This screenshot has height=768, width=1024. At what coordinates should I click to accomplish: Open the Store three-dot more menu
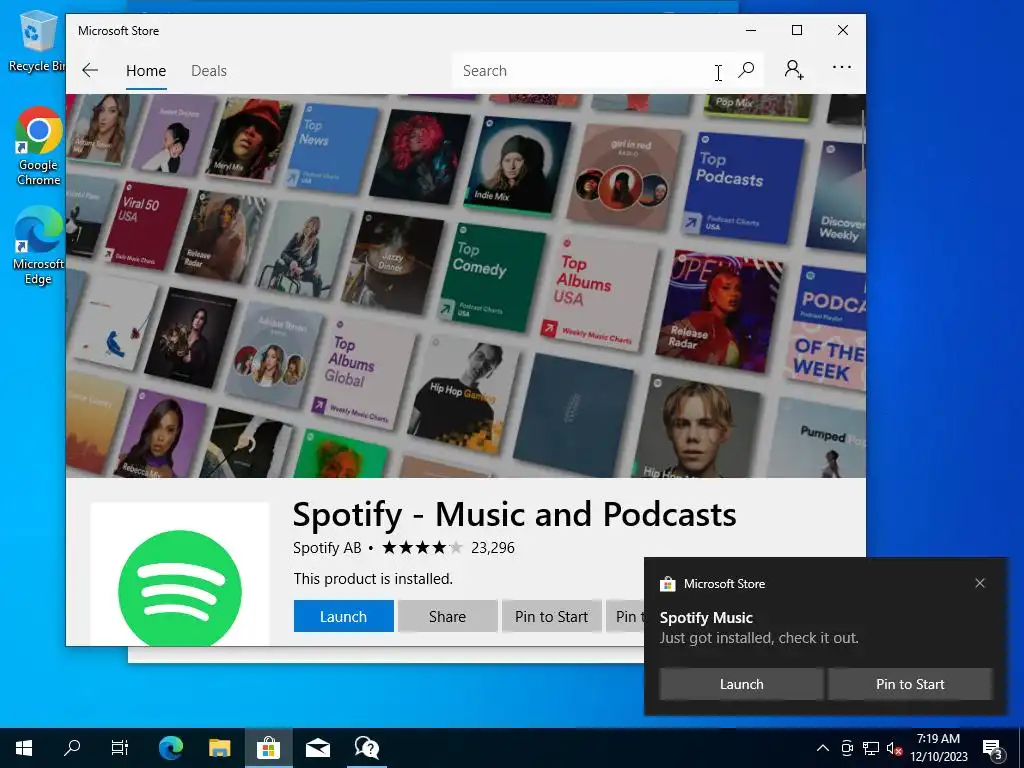point(841,67)
